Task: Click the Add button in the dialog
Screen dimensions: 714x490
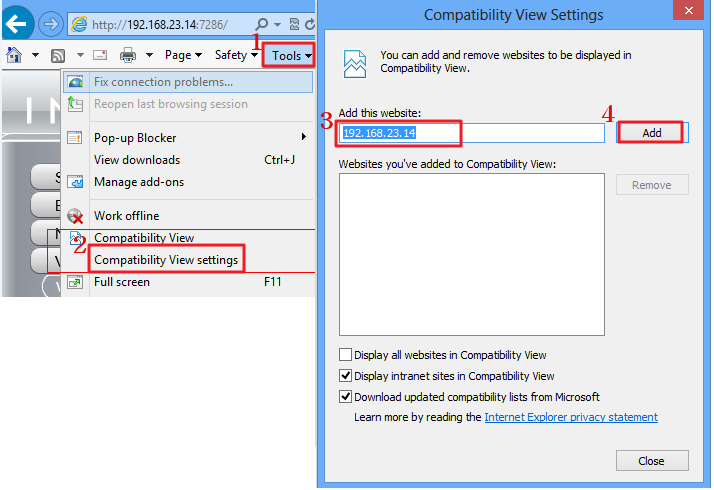Action: click(x=652, y=133)
